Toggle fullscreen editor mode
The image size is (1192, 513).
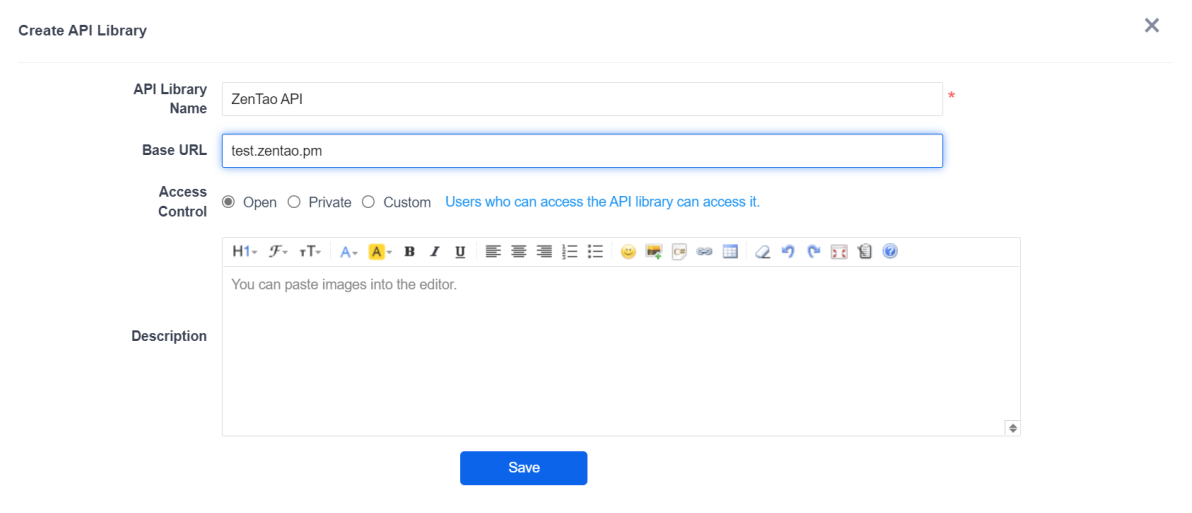click(839, 252)
